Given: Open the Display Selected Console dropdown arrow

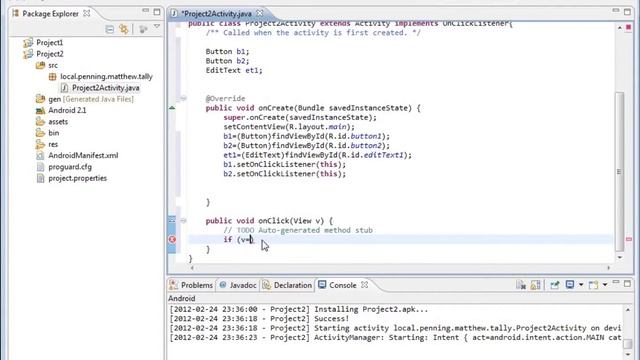Looking at the screenshot, I should tap(580, 284).
